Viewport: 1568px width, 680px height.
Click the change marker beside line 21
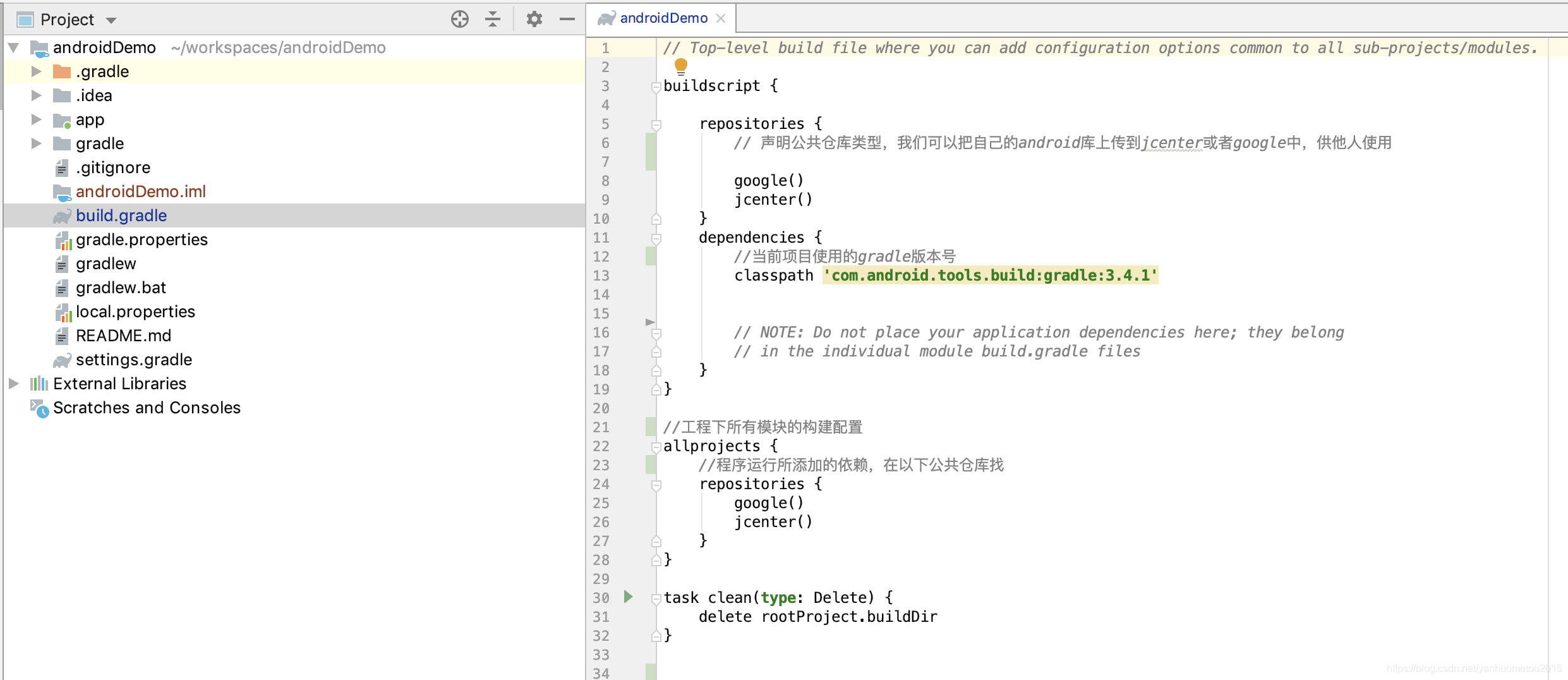pyautogui.click(x=651, y=427)
